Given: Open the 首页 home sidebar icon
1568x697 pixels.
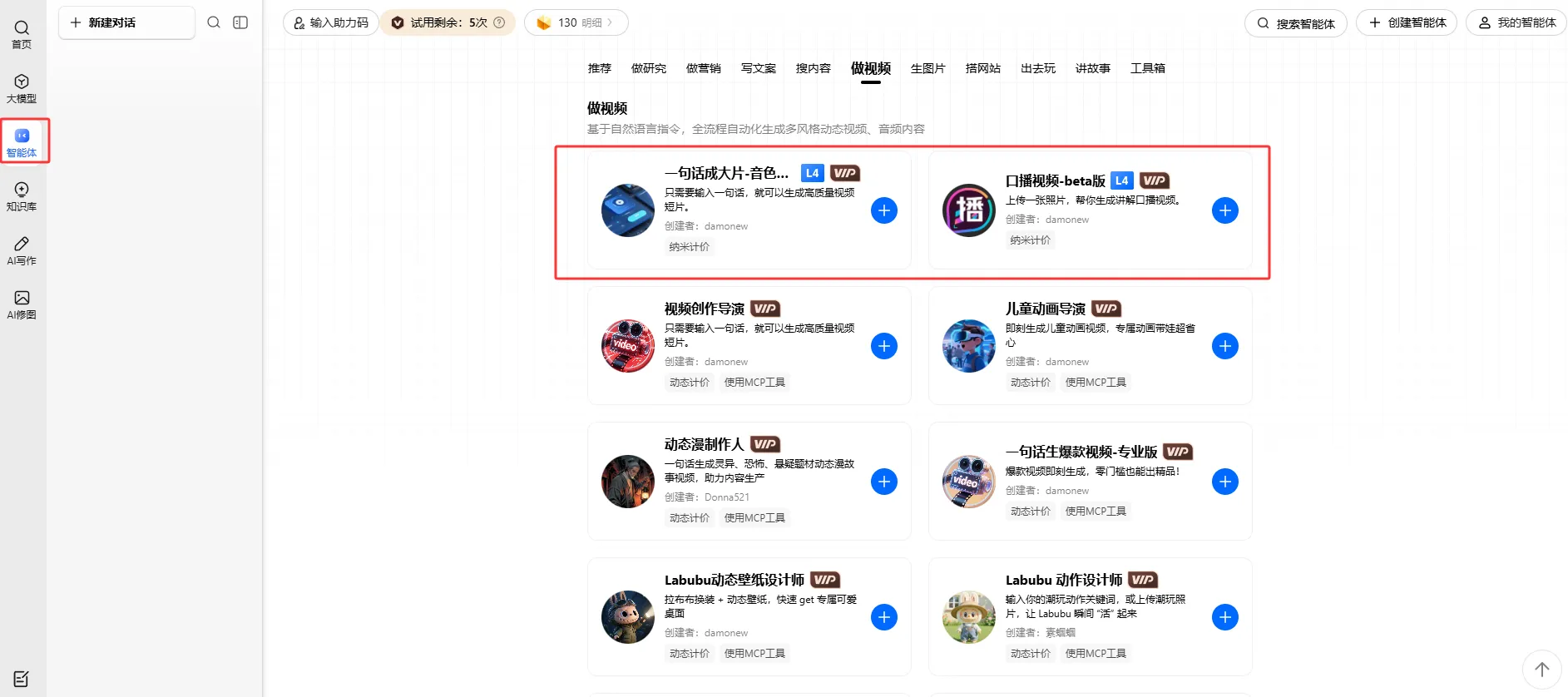Looking at the screenshot, I should pos(22,35).
